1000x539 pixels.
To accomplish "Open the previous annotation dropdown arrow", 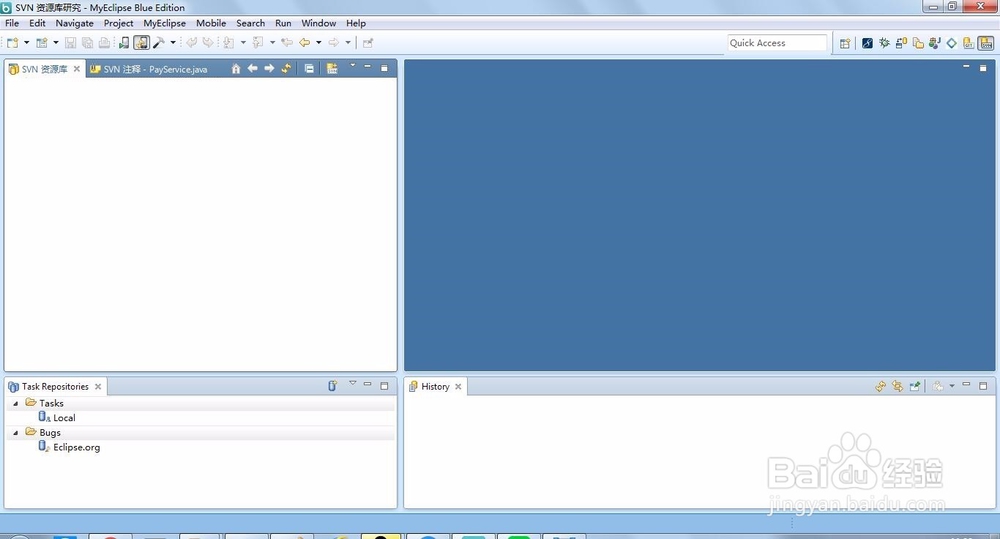I will [x=272, y=43].
